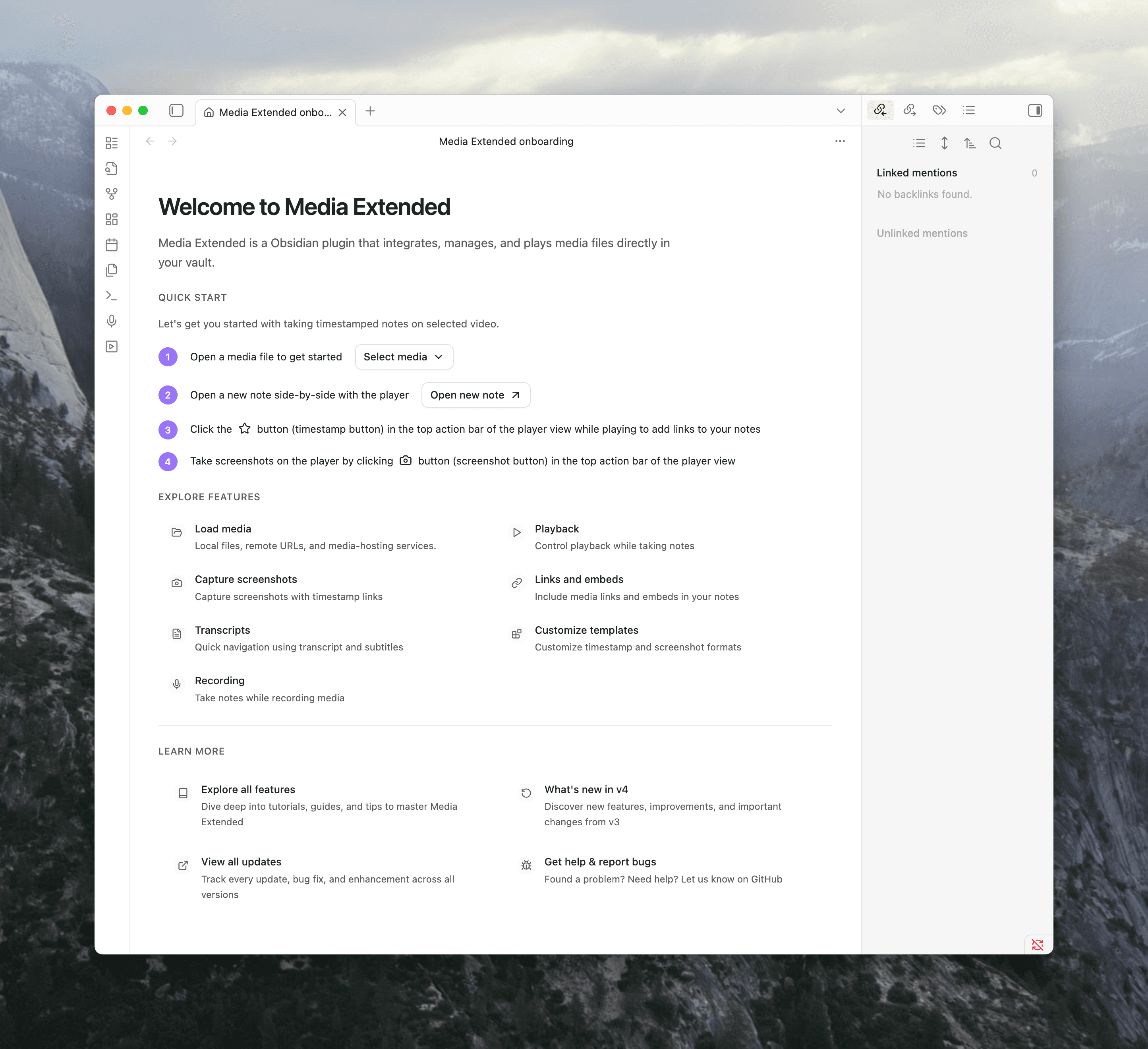
Task: Toggle the right sidebar panel
Action: click(x=1035, y=110)
